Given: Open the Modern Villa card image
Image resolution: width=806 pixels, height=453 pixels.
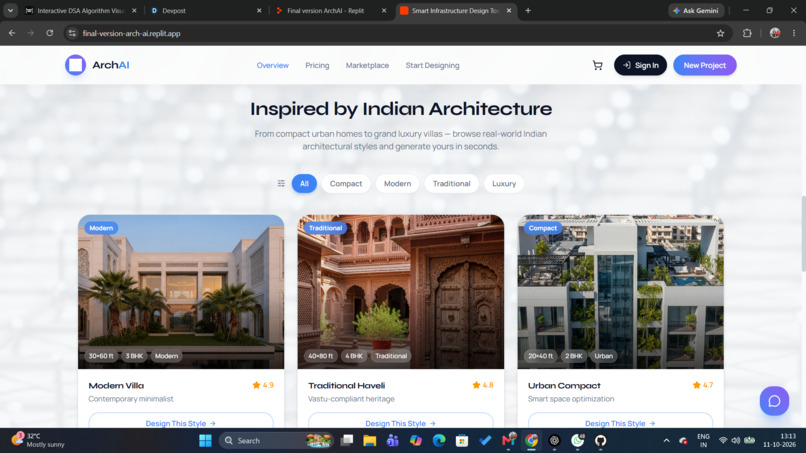Looking at the screenshot, I should (181, 292).
